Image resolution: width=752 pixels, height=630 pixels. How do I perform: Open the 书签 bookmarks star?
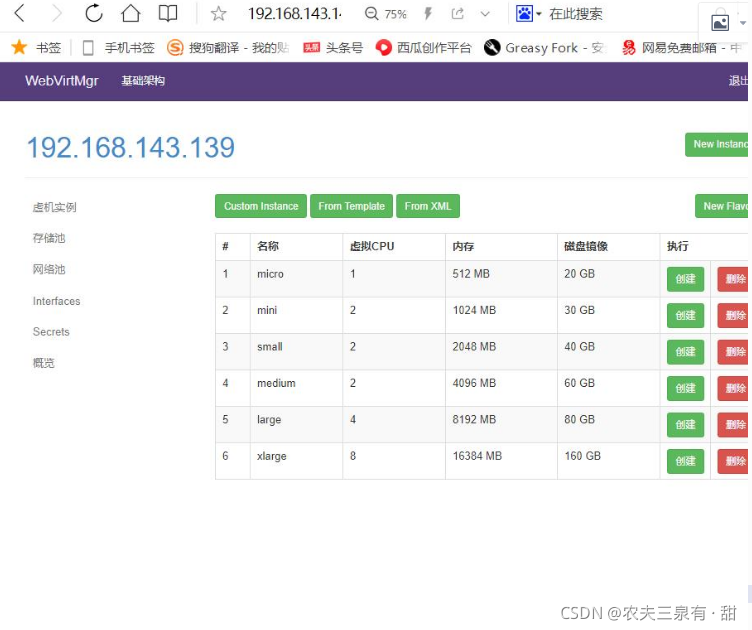(x=36, y=47)
